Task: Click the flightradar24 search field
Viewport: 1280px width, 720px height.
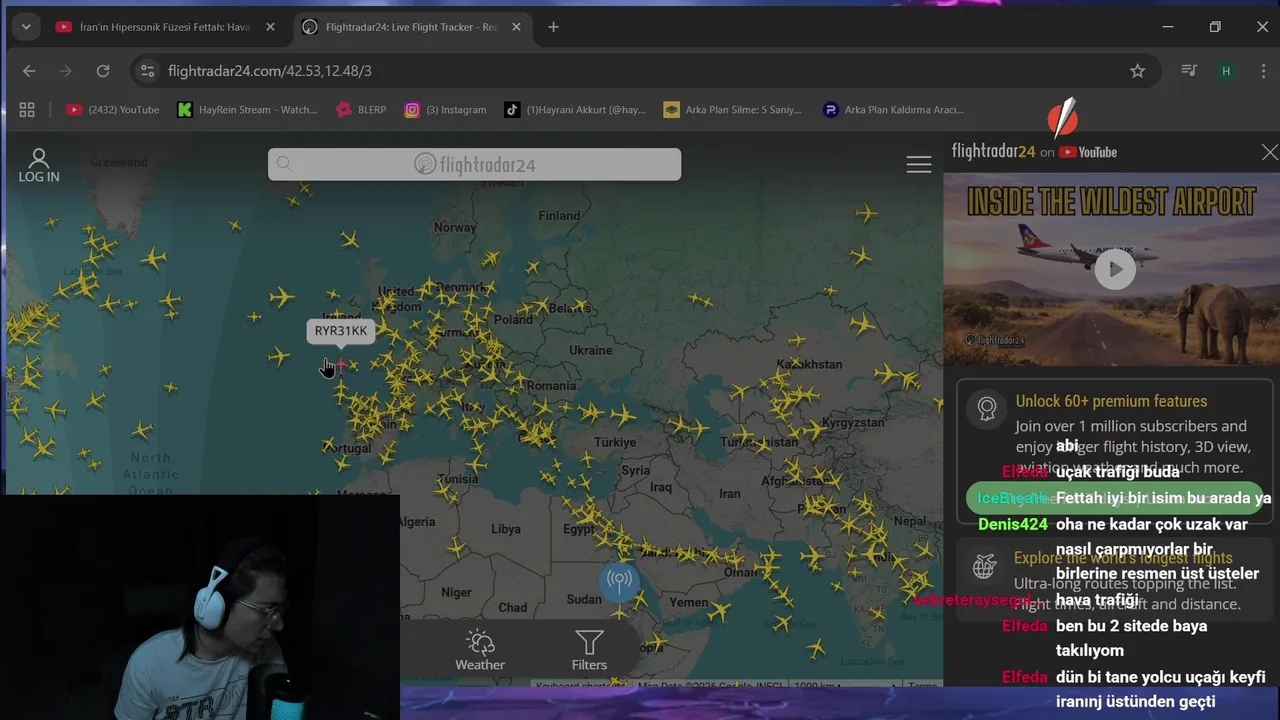Action: [474, 164]
